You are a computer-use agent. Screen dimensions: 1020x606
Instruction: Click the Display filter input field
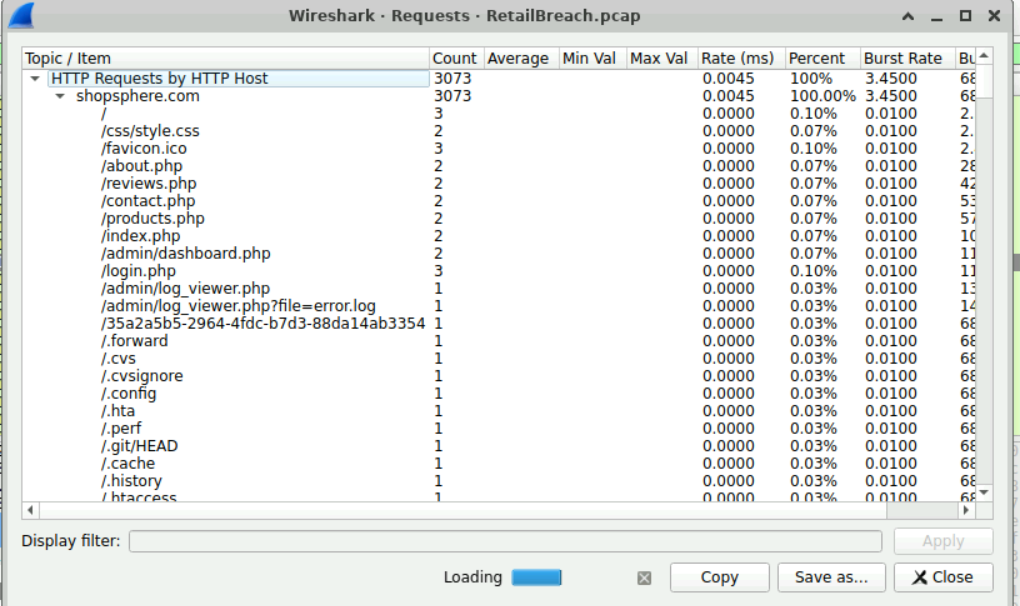[505, 541]
